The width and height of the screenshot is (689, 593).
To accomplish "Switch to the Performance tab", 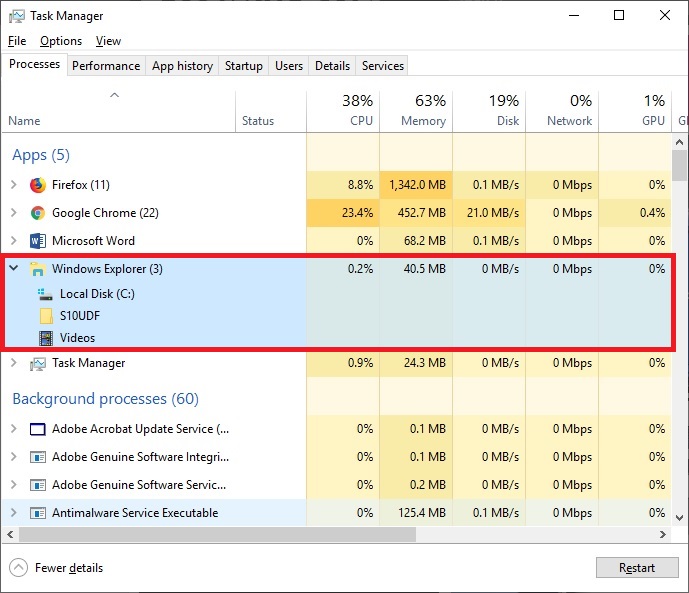I will click(x=106, y=66).
